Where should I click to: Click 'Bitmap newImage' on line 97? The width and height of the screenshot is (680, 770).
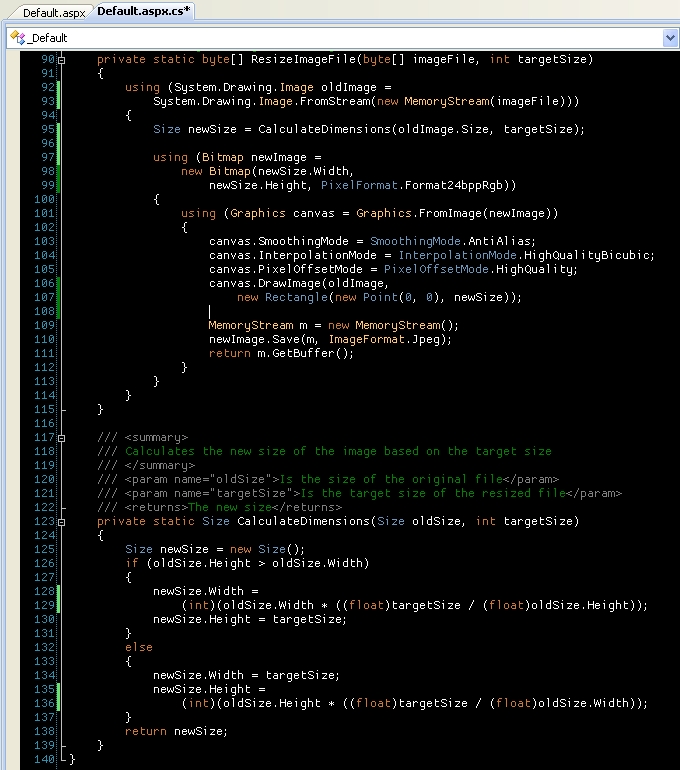tap(254, 157)
